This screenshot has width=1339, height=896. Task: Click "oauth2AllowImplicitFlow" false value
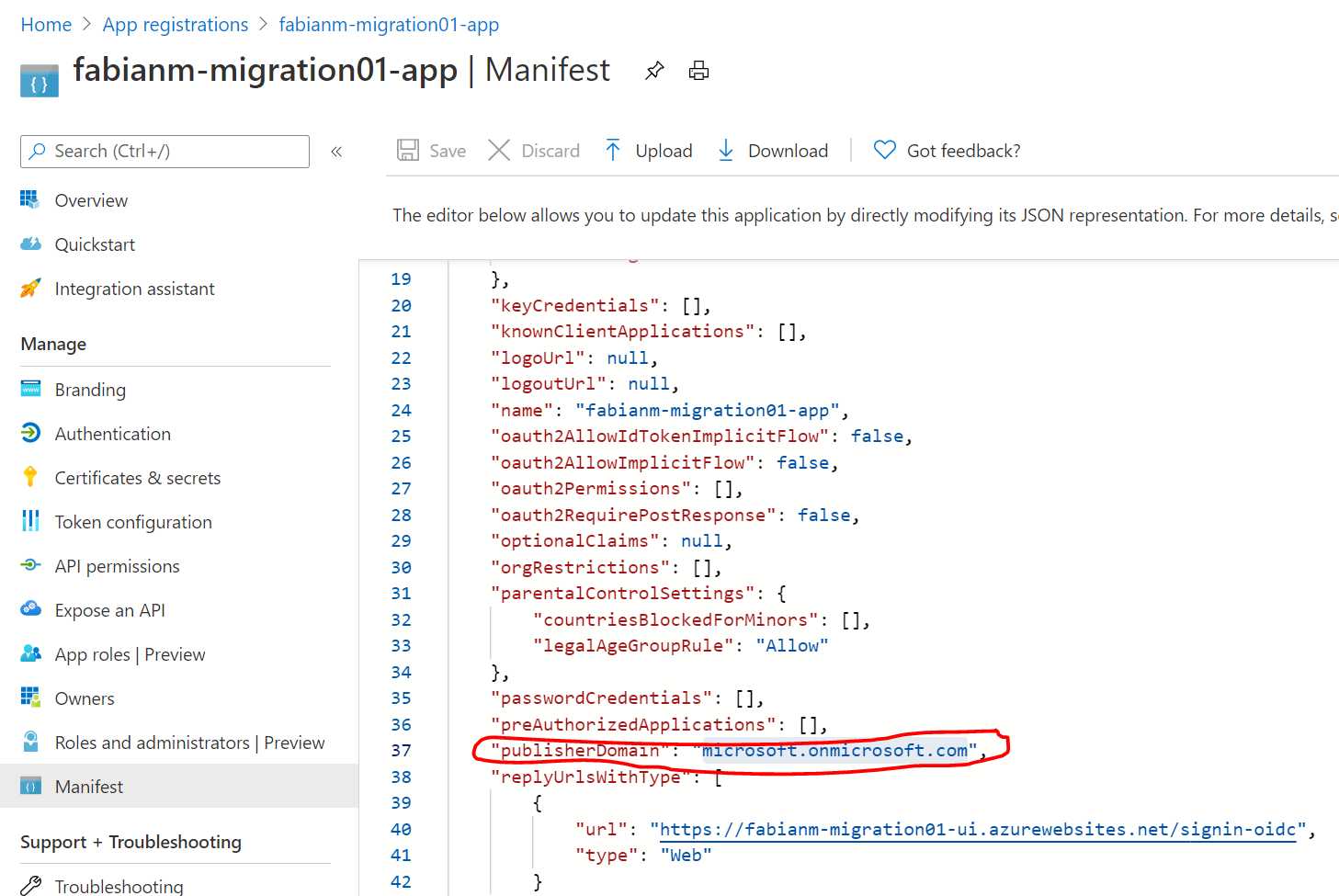803,462
